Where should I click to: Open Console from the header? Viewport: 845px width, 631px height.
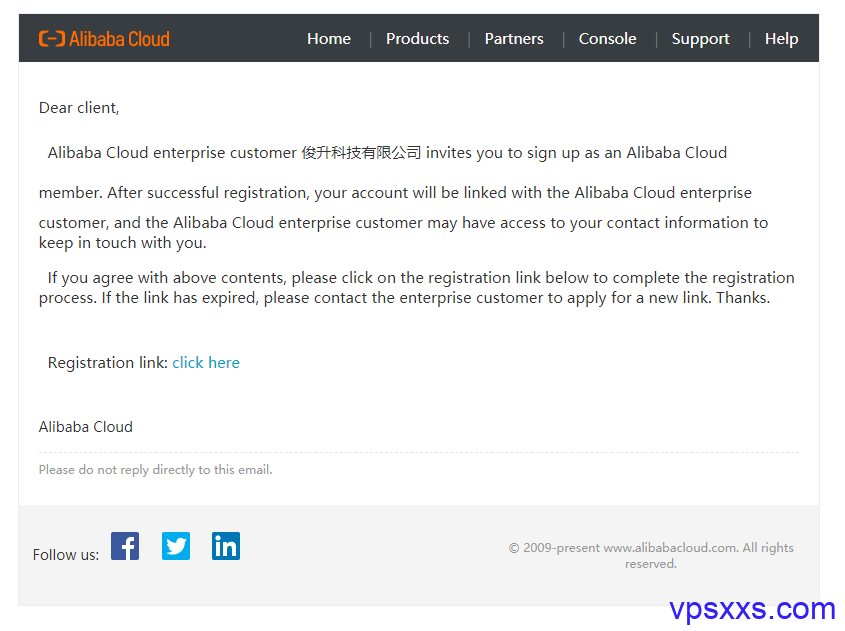click(607, 39)
